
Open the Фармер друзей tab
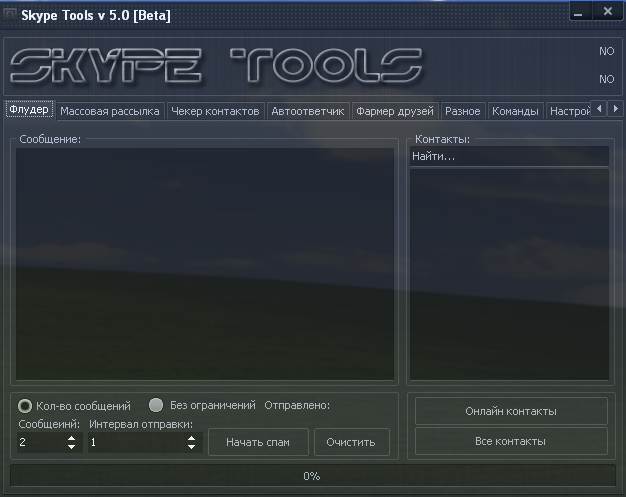(395, 111)
